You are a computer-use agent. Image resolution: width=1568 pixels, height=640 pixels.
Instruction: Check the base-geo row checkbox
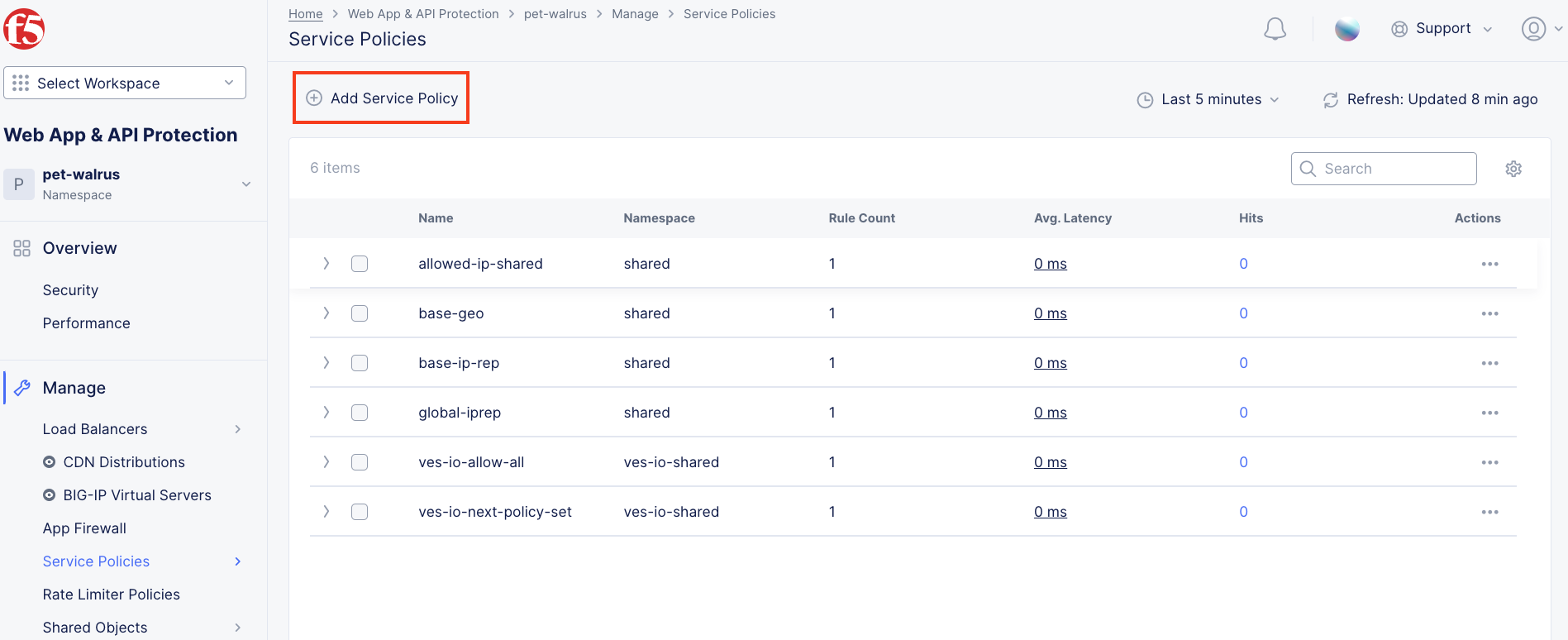click(360, 313)
